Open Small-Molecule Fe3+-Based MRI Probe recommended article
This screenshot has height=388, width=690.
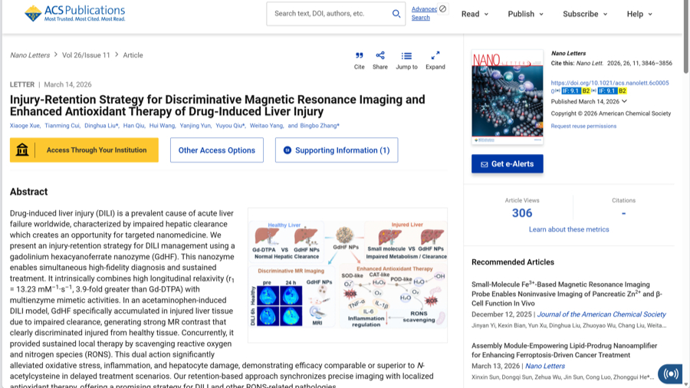coord(567,293)
